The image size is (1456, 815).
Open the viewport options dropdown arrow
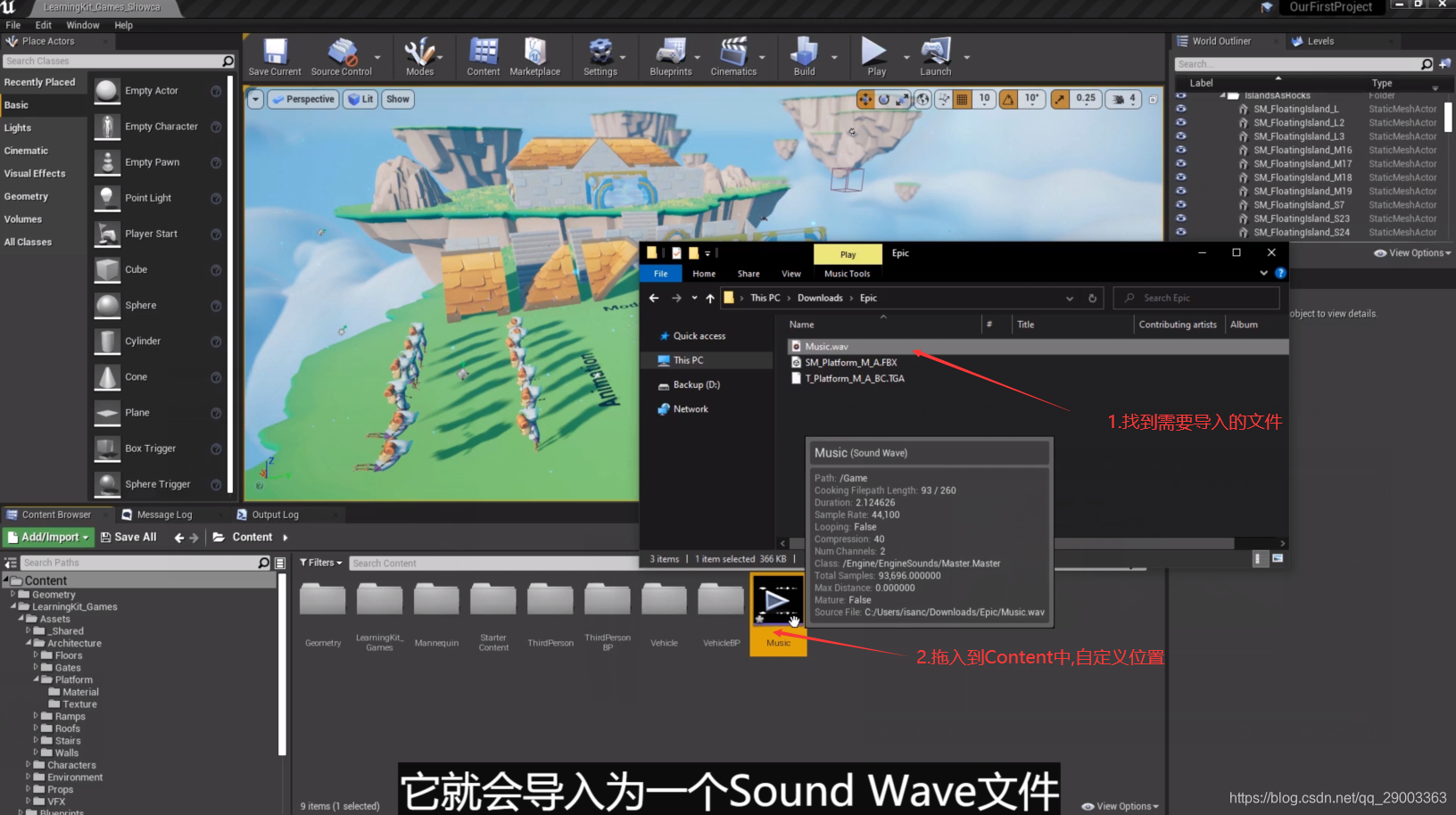(256, 99)
